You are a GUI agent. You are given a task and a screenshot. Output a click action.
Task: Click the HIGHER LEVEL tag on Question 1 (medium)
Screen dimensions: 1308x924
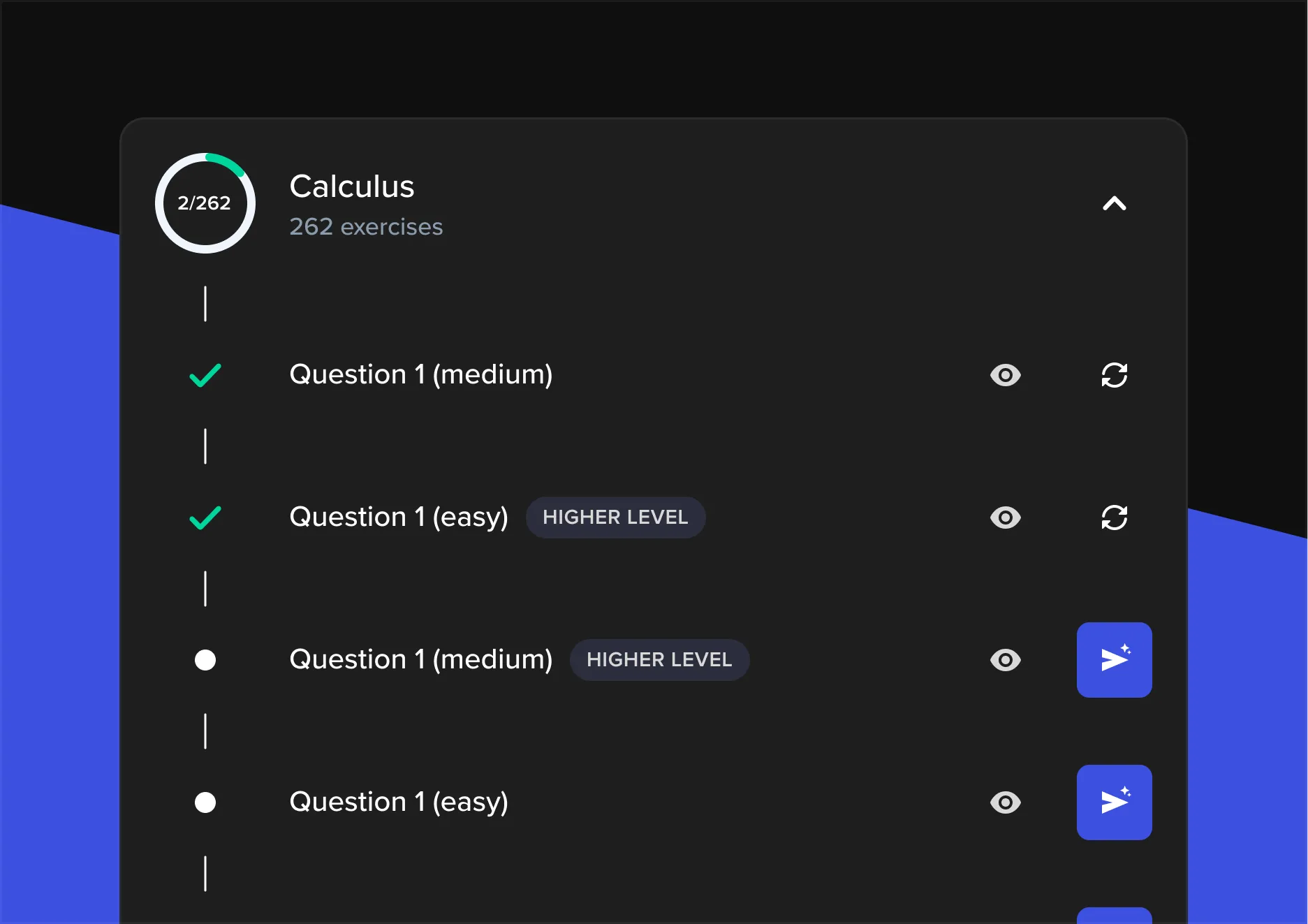pyautogui.click(x=659, y=659)
